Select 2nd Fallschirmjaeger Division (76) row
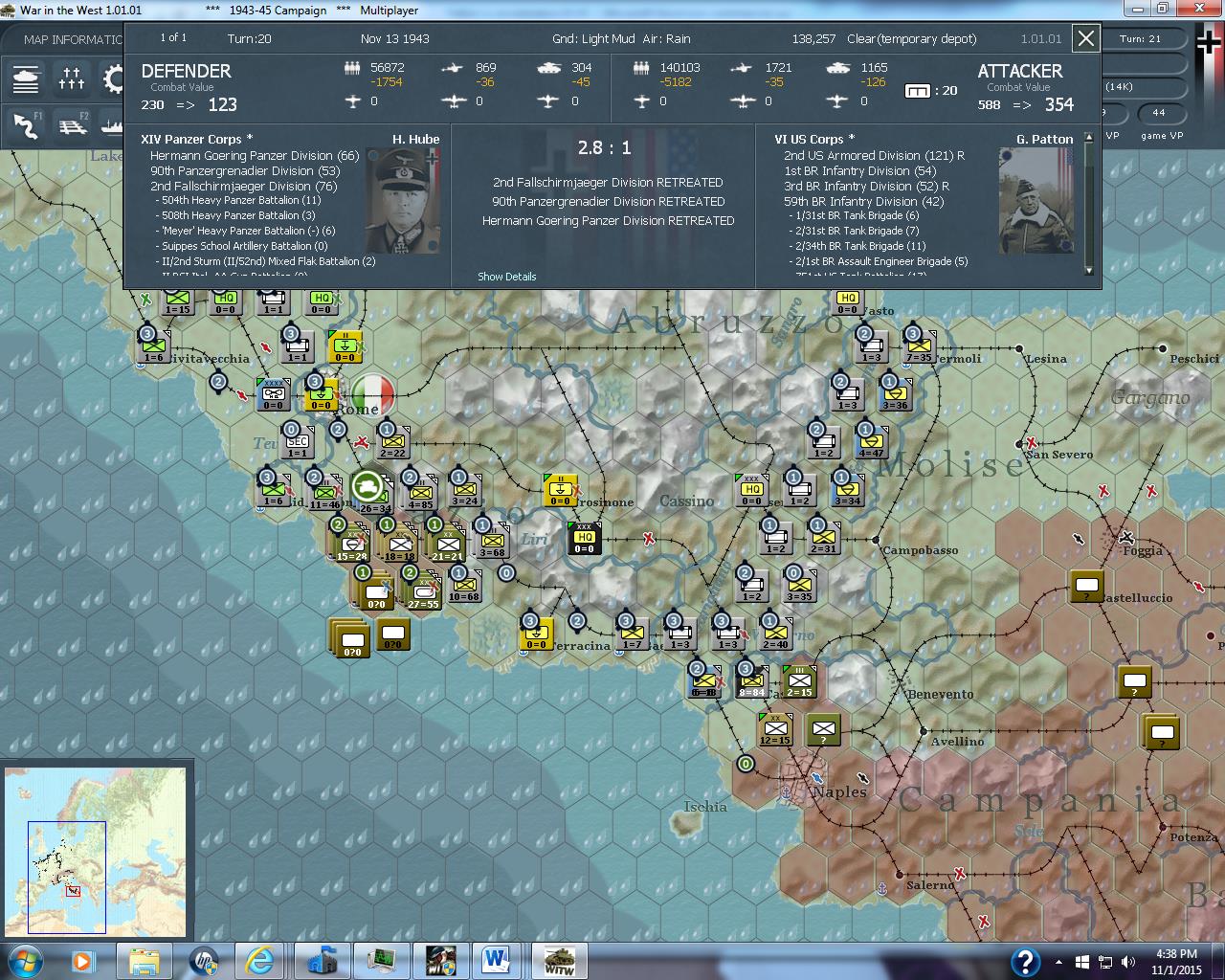 click(x=244, y=187)
